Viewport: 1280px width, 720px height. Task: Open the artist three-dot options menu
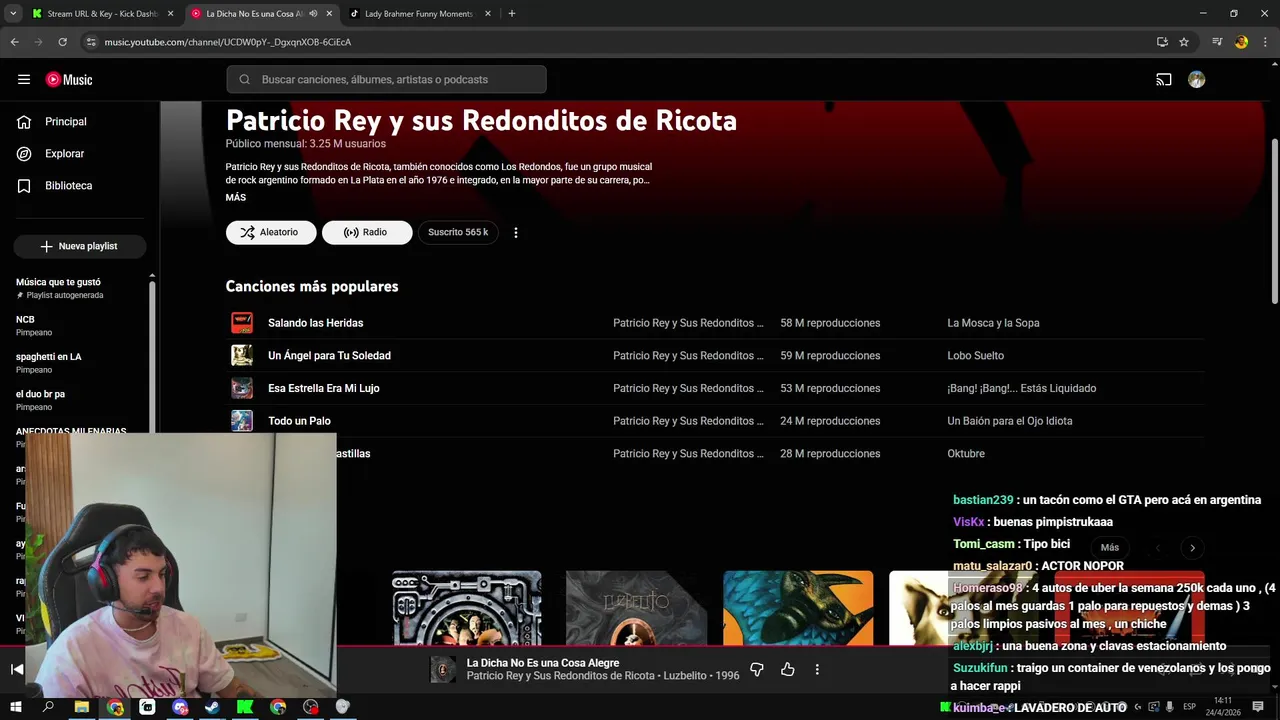516,232
